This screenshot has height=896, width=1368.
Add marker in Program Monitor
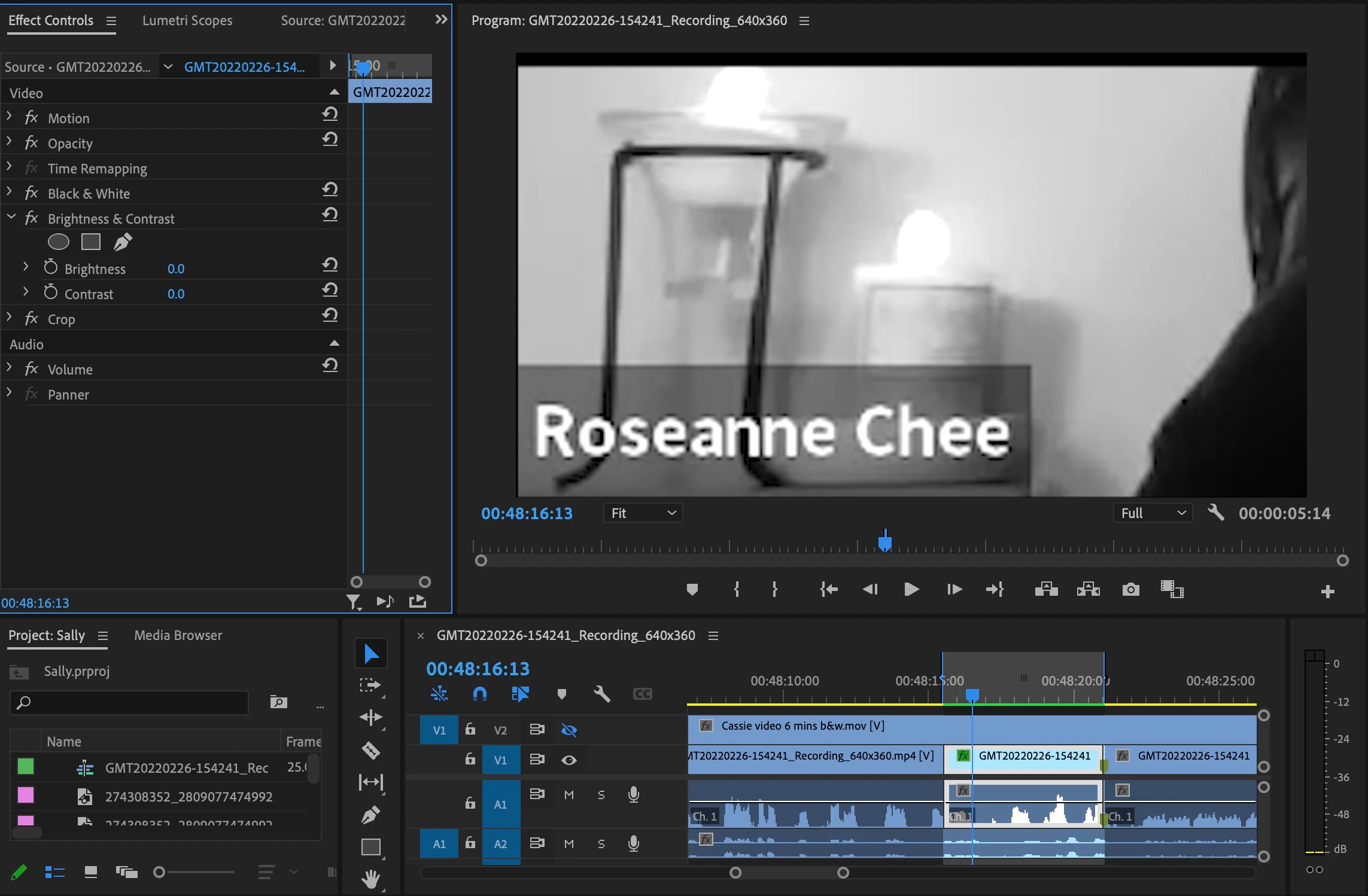click(x=692, y=590)
